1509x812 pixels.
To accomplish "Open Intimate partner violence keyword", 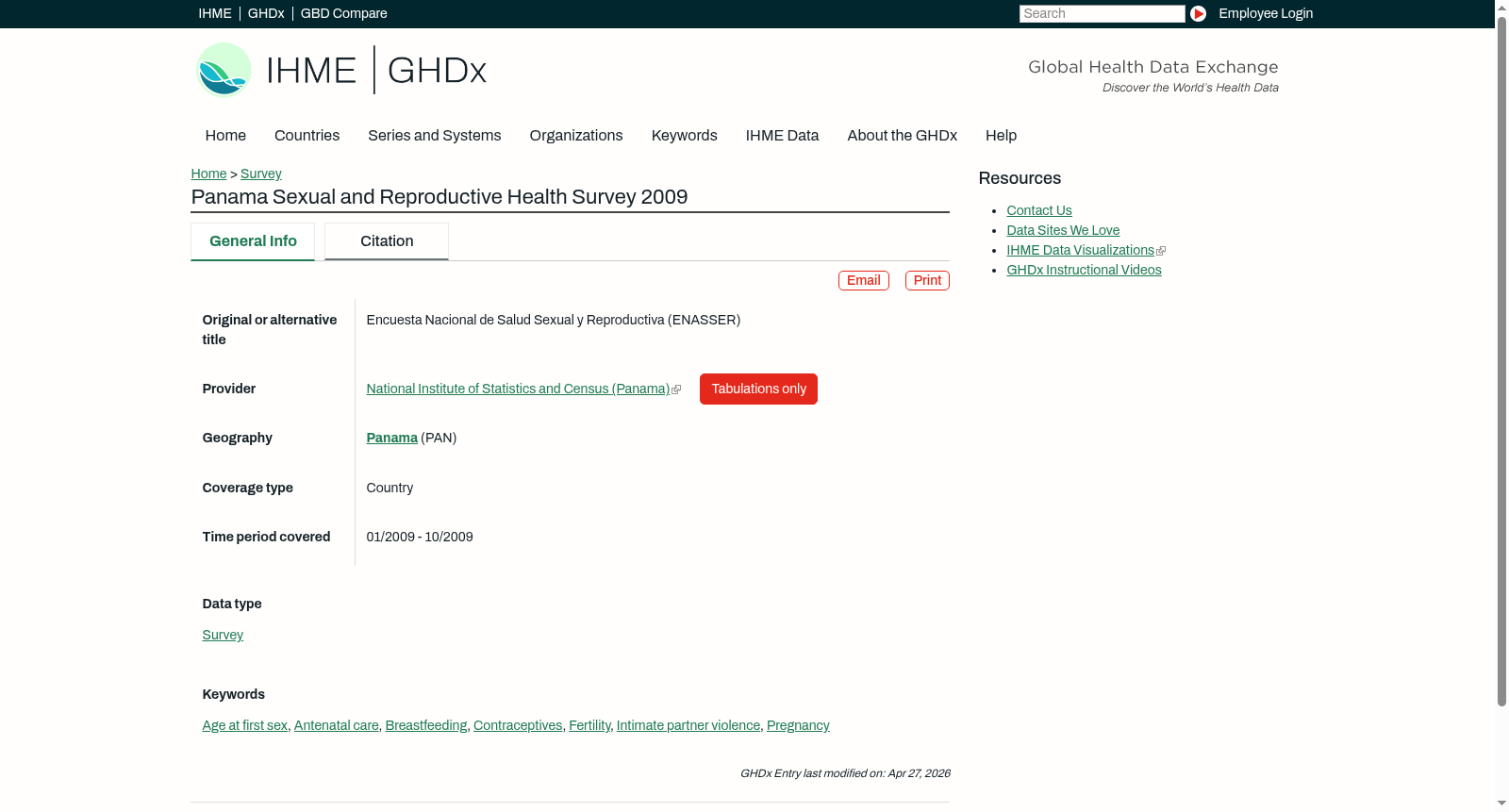I will point(688,725).
